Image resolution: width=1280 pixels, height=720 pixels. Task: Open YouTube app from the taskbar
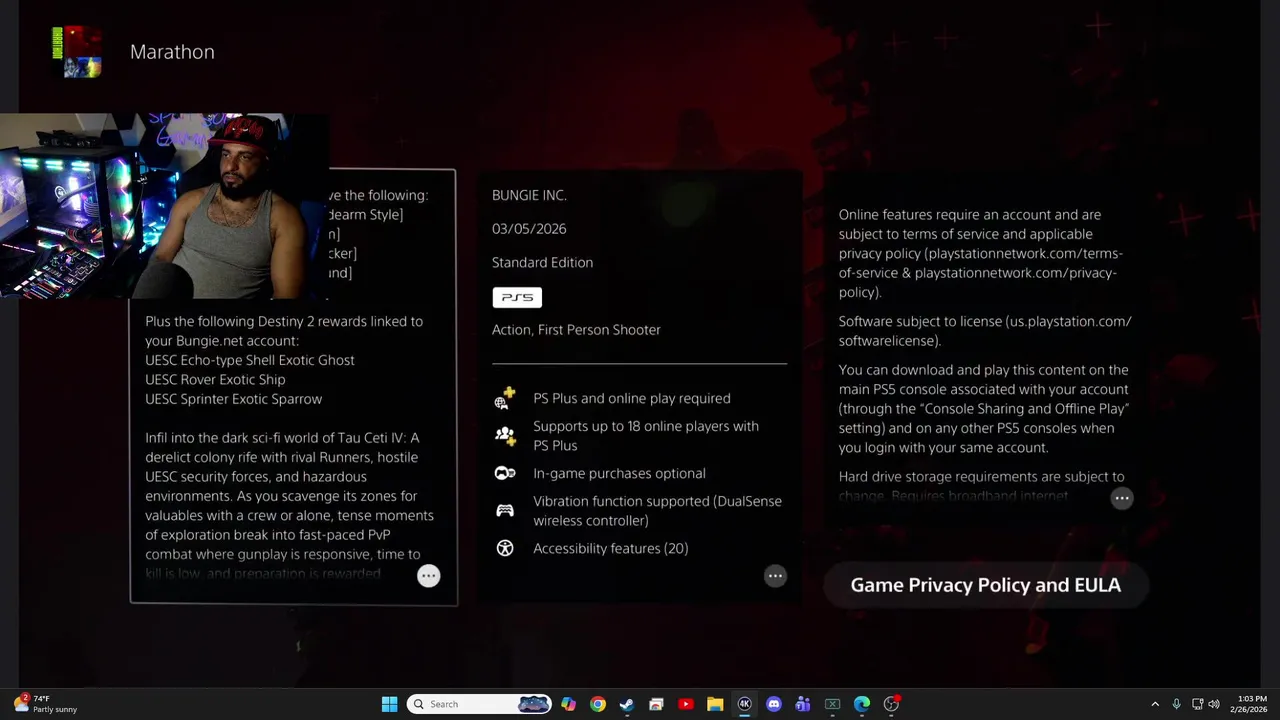coord(686,704)
